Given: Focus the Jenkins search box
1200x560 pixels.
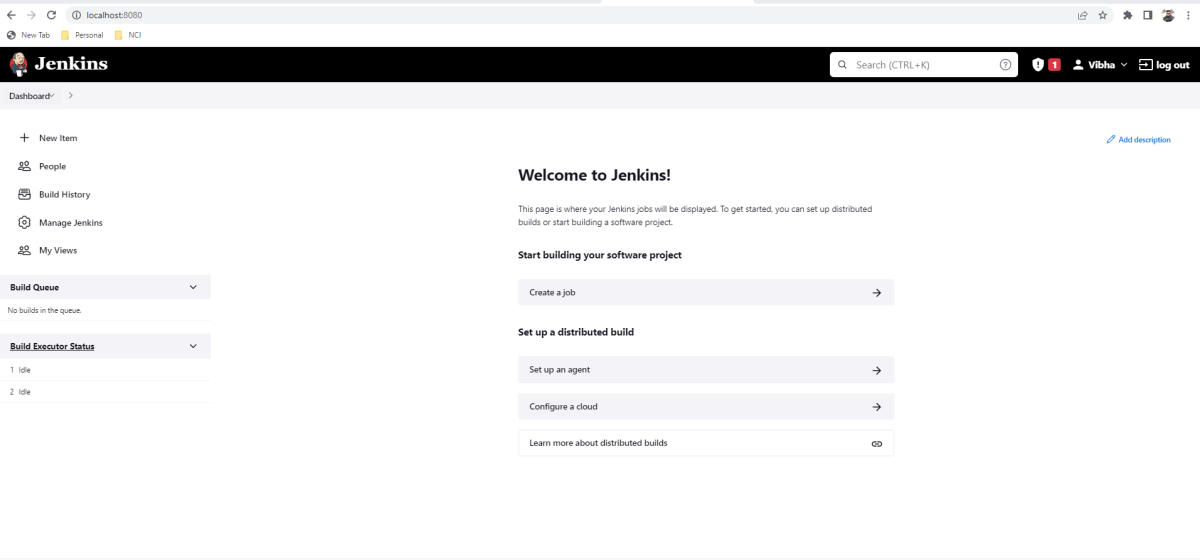Looking at the screenshot, I should click(920, 65).
